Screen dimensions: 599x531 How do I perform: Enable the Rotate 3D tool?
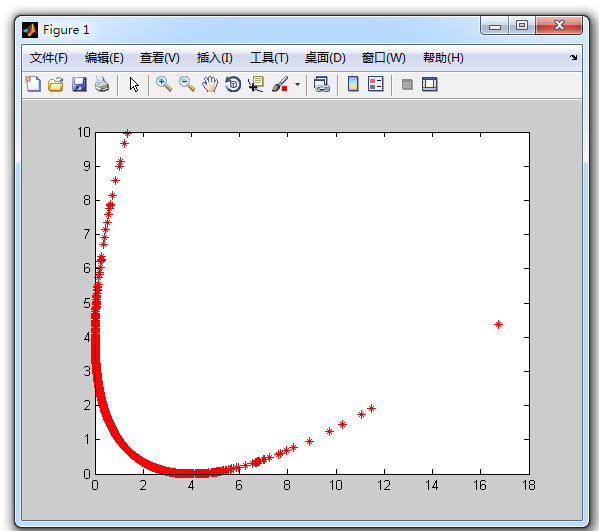[233, 84]
